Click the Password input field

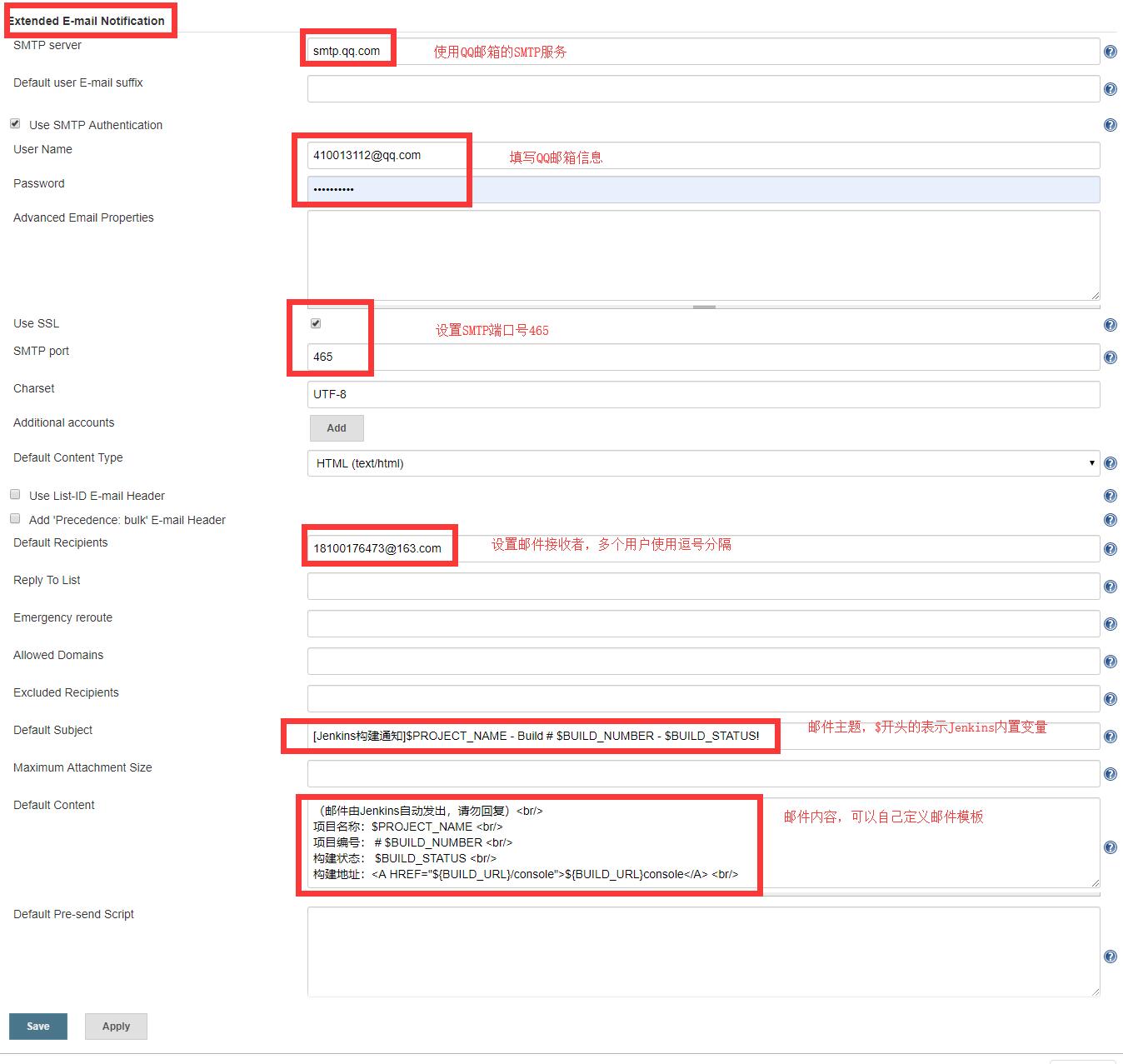point(703,189)
